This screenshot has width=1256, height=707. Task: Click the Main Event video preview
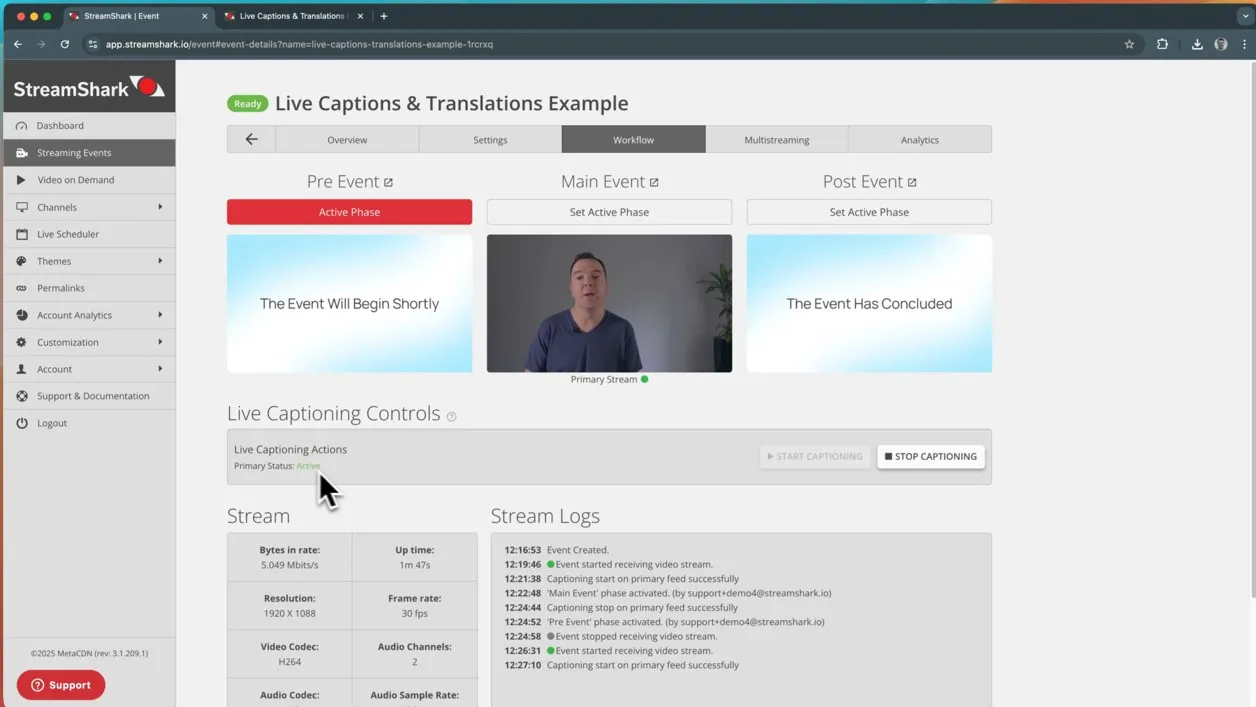[609, 303]
